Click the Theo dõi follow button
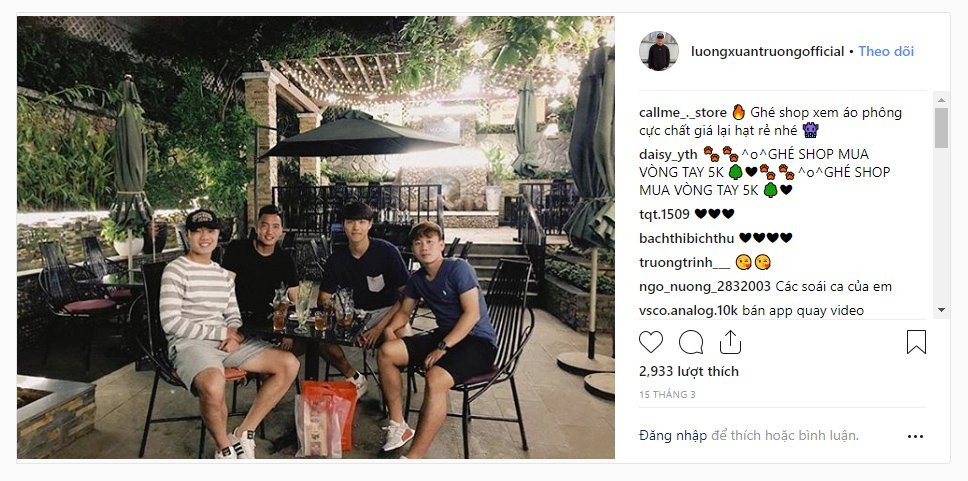Image resolution: width=968 pixels, height=481 pixels. 886,51
